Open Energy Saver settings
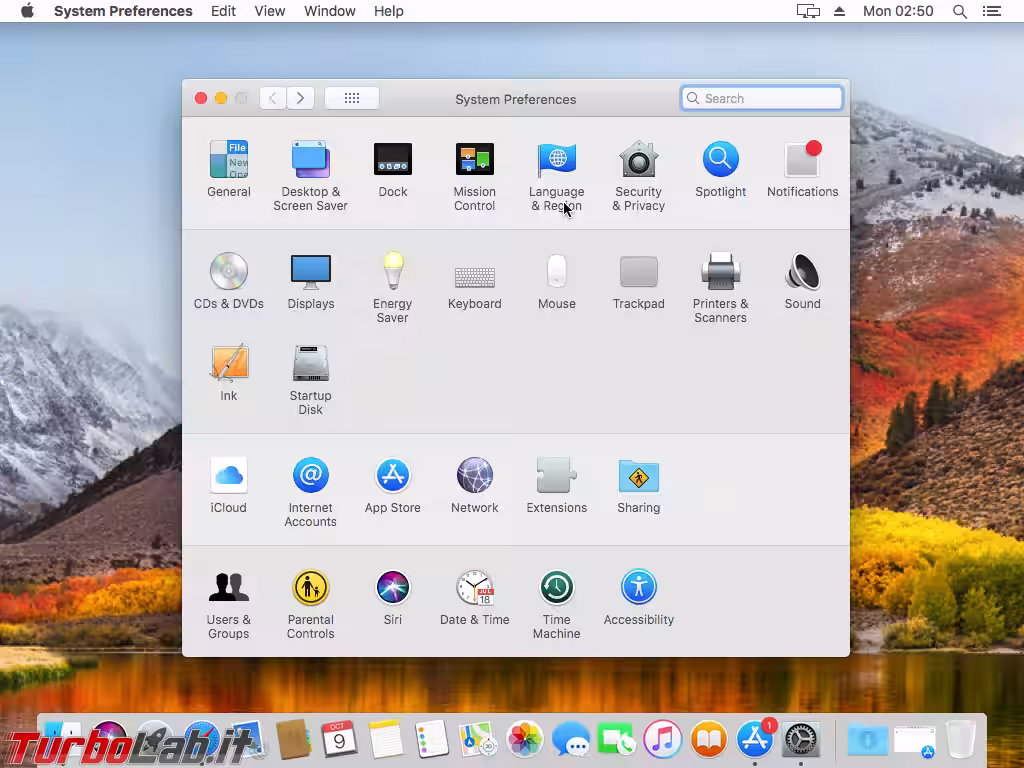1024x768 pixels. pos(393,270)
